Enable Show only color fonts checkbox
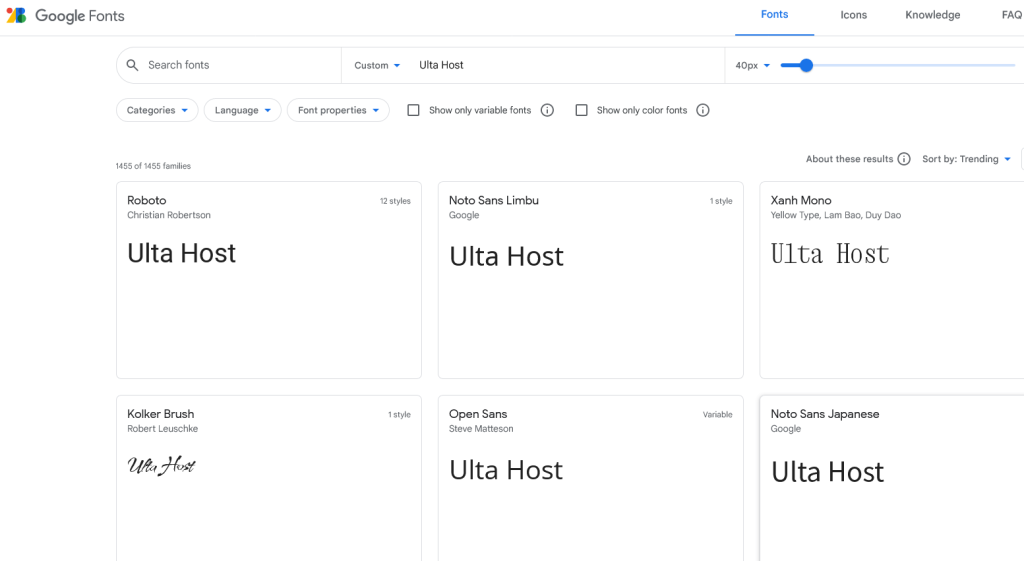Image resolution: width=1024 pixels, height=561 pixels. 581,110
